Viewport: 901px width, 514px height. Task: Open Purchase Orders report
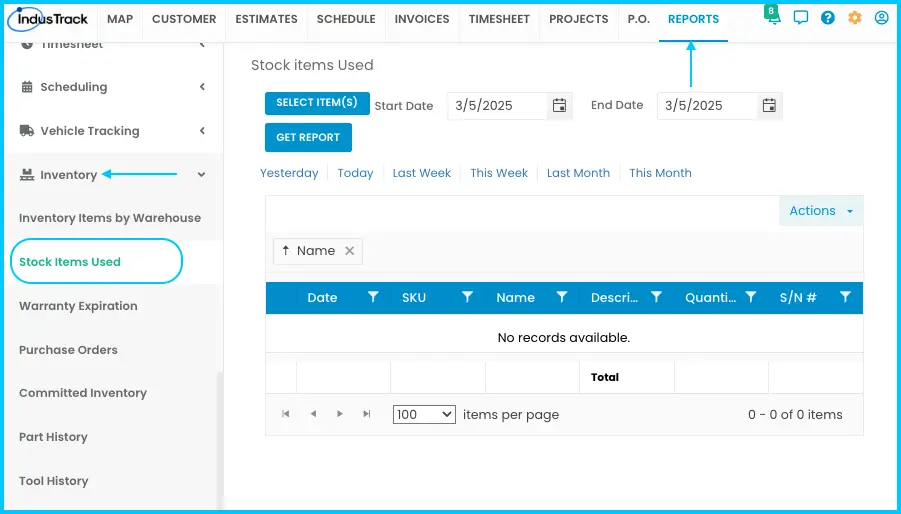click(68, 350)
